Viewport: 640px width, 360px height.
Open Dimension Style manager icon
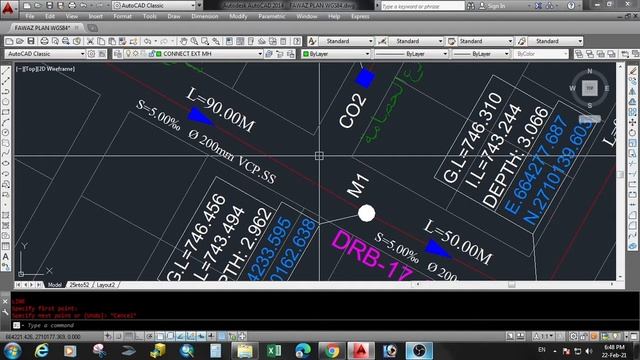click(382, 41)
